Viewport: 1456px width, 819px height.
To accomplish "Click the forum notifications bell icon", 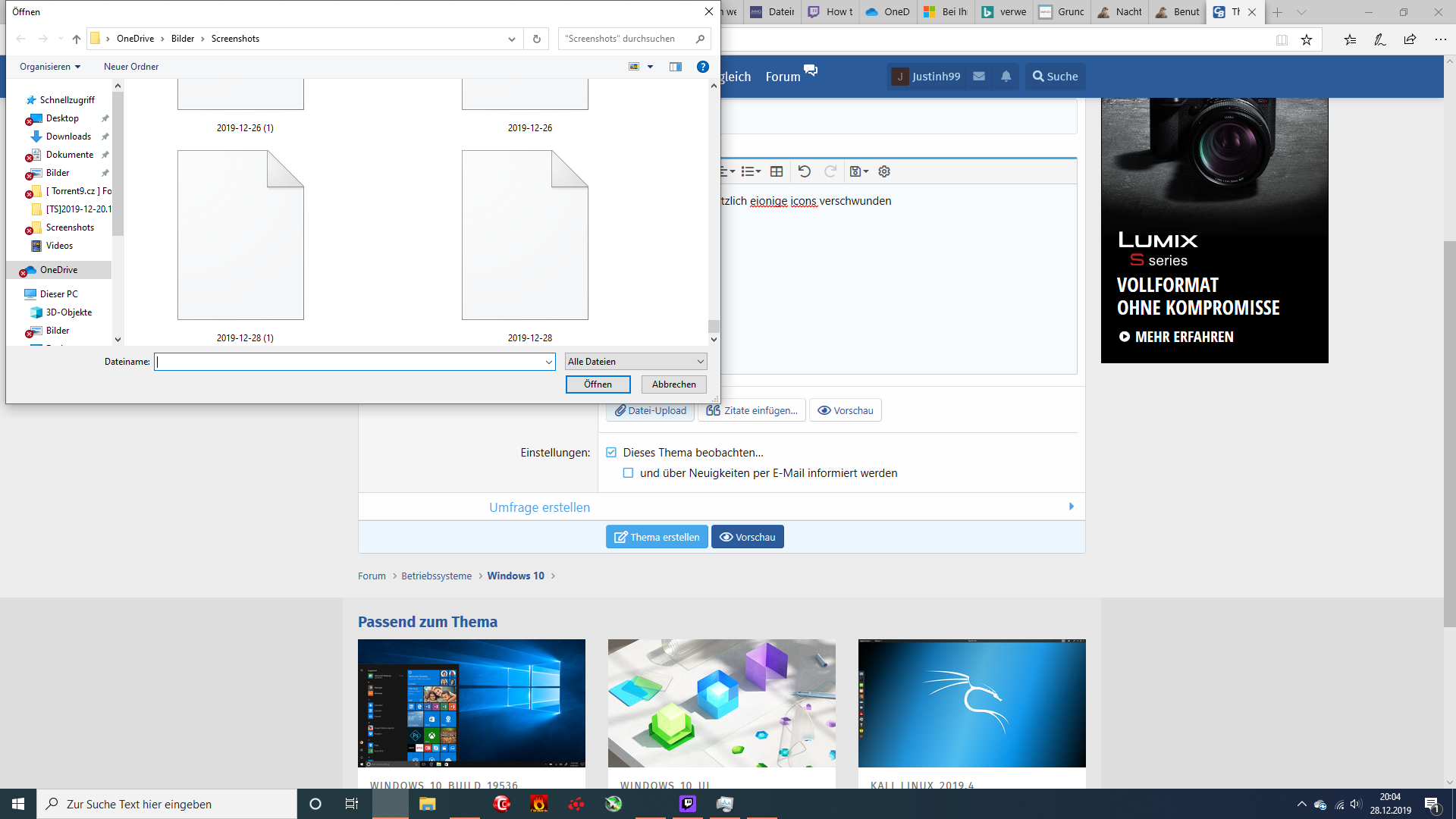I will (1006, 76).
